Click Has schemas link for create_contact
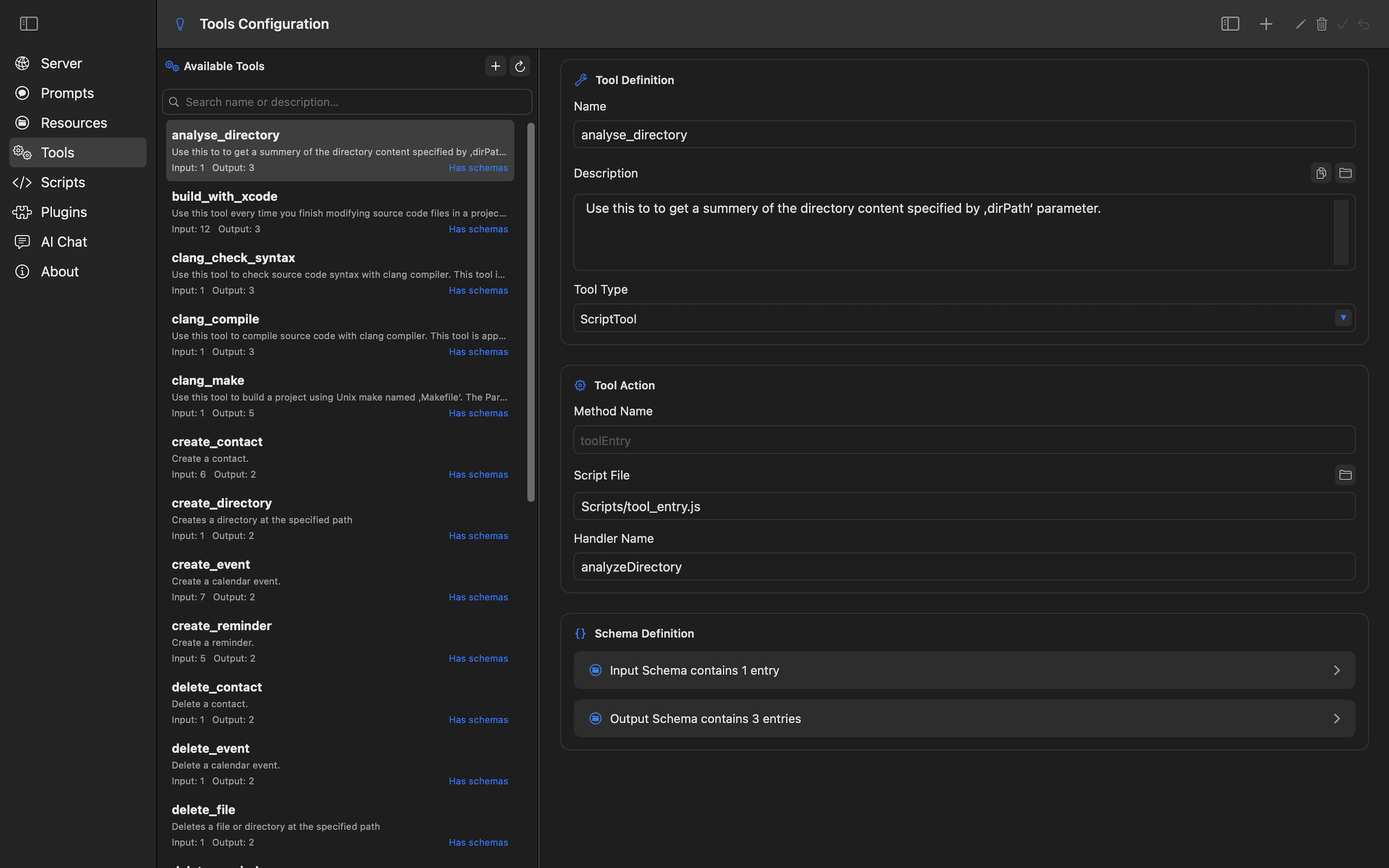 [478, 475]
